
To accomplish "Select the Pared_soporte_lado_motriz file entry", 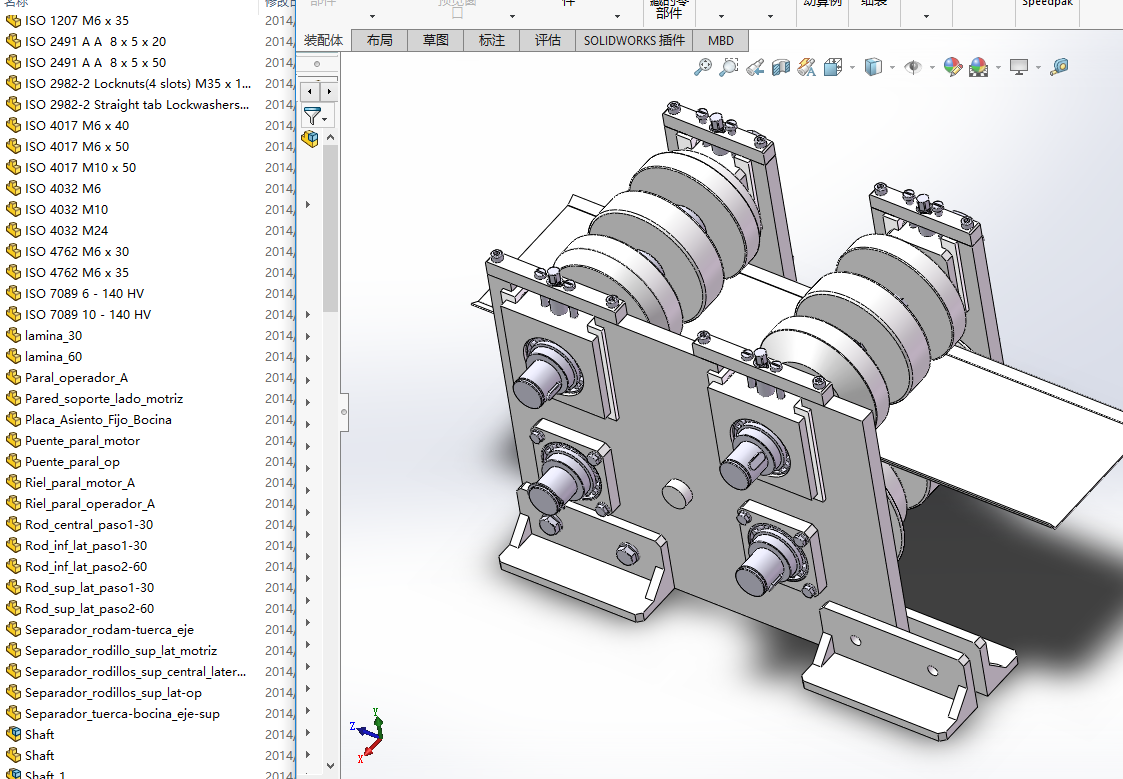I will [104, 399].
